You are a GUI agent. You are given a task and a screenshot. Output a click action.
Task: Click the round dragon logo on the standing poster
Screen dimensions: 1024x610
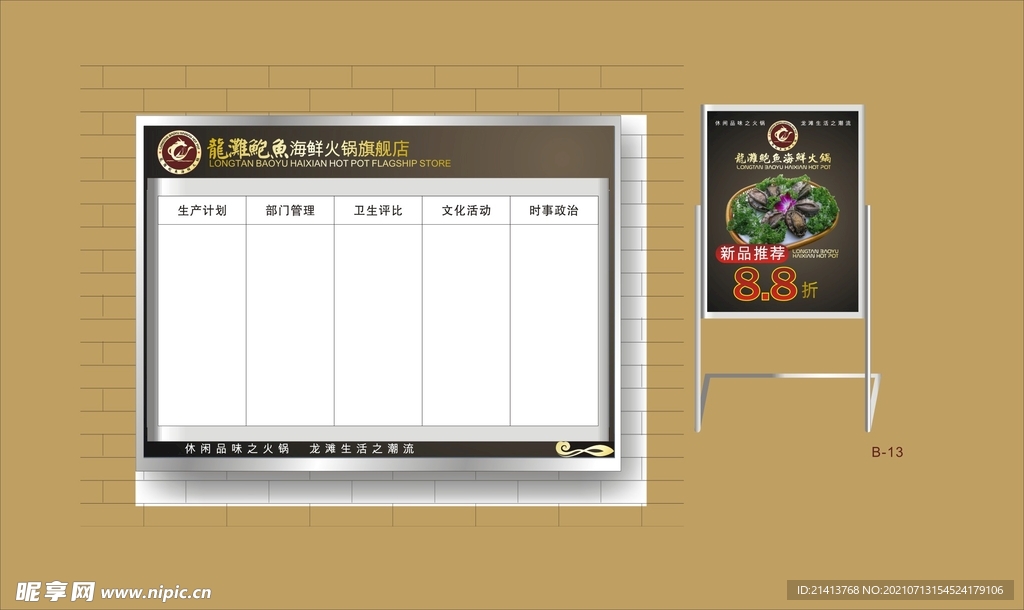click(782, 135)
